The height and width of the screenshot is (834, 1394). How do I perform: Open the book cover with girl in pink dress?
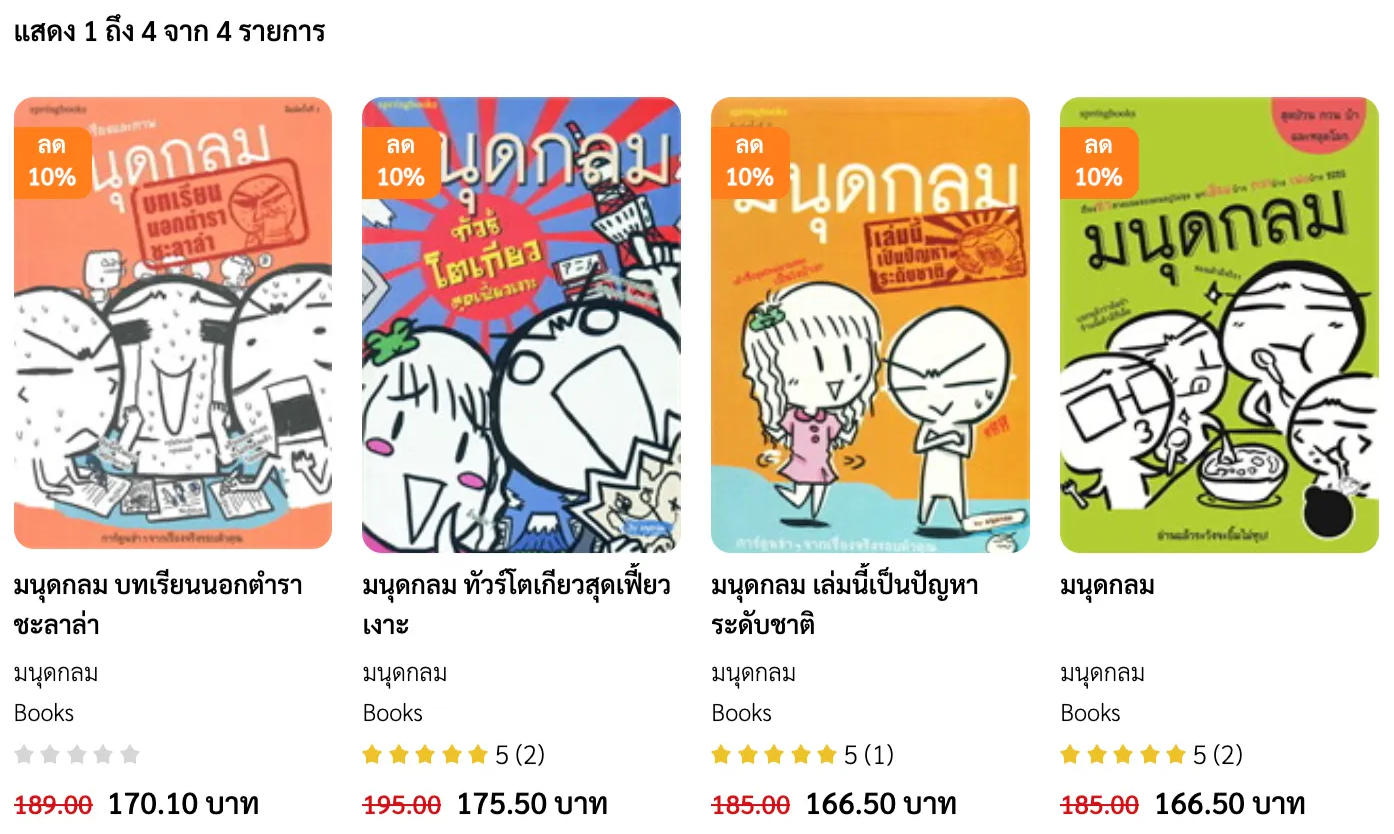coord(870,325)
